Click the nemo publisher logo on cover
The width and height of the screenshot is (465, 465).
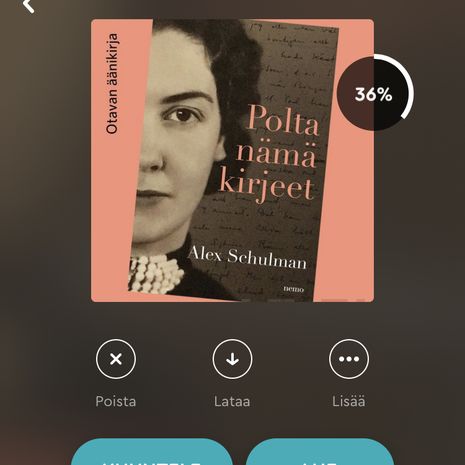point(293,289)
